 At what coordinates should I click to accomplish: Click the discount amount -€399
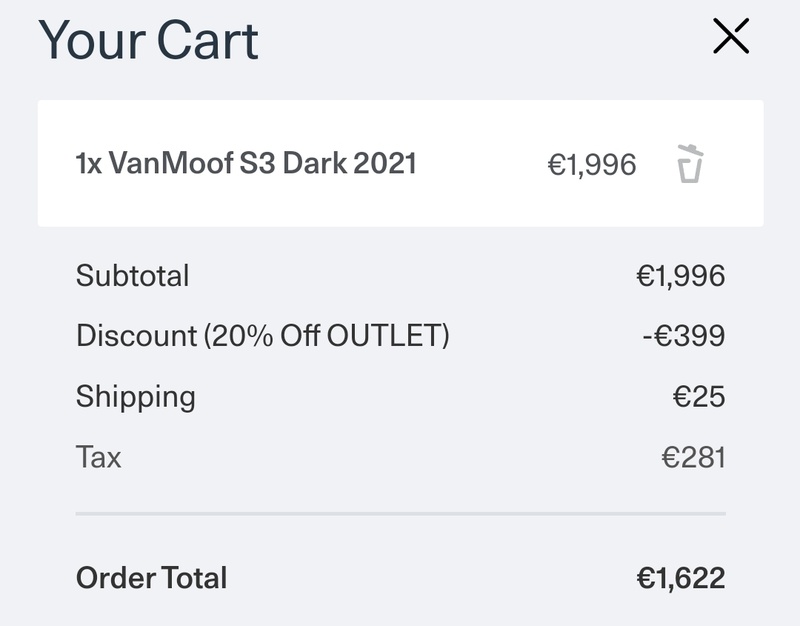click(x=684, y=336)
